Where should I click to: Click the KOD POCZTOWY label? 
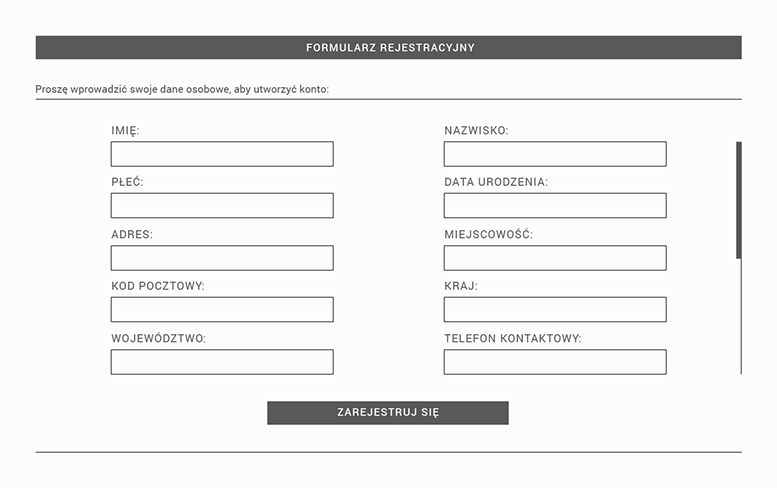158,287
